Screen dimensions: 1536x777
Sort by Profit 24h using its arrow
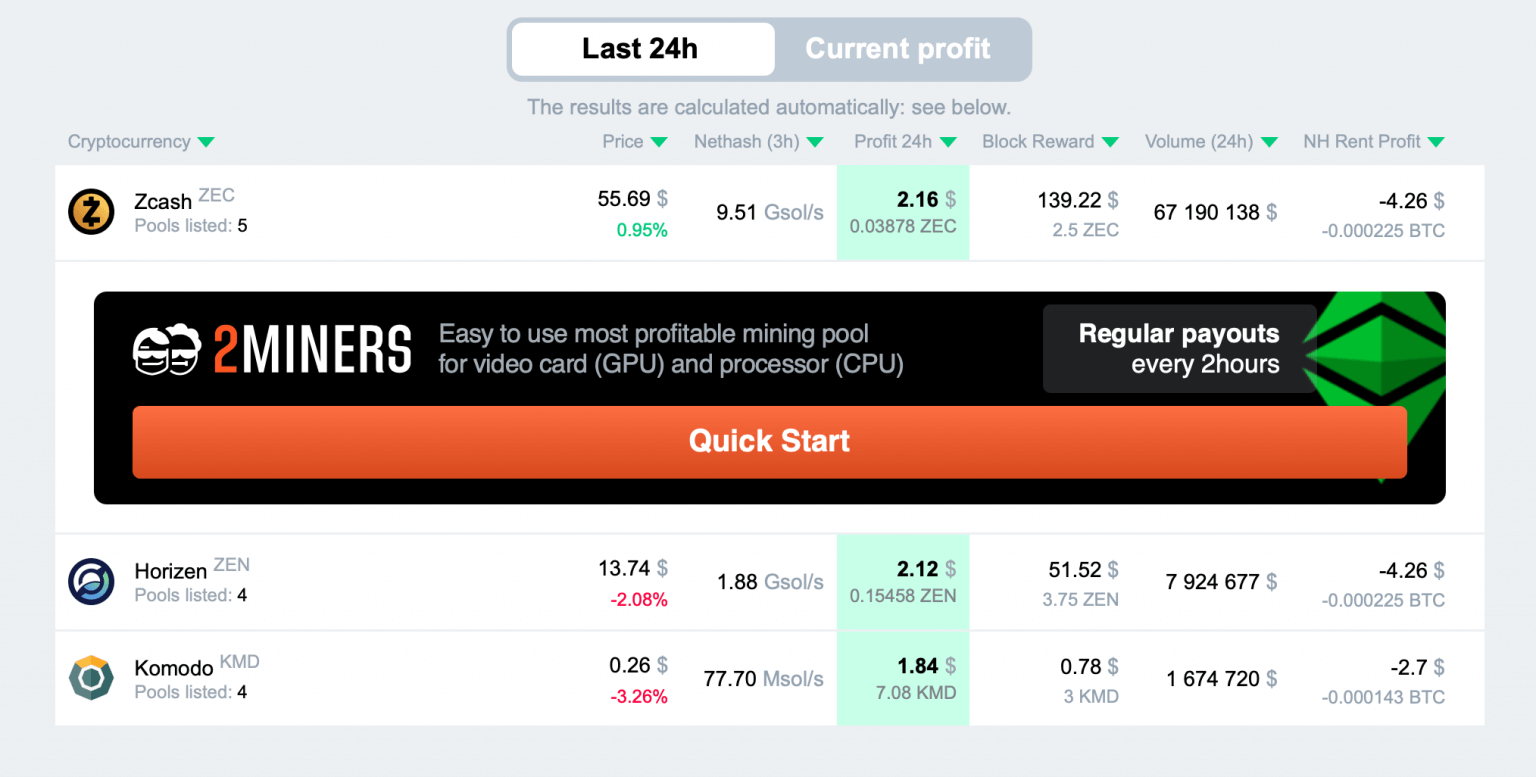click(948, 142)
